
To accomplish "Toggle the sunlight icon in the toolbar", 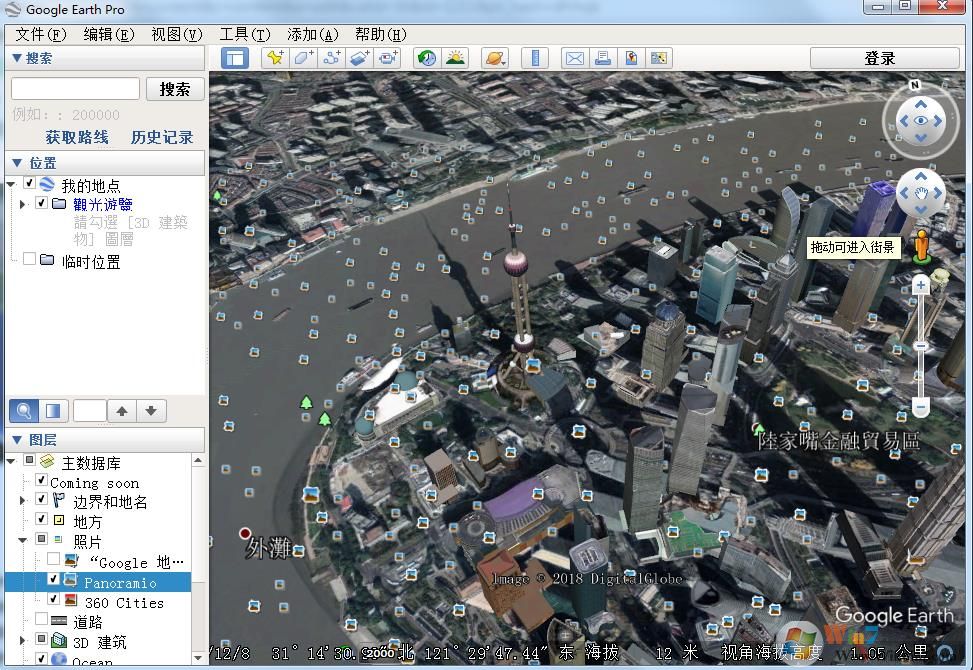I will [x=455, y=58].
